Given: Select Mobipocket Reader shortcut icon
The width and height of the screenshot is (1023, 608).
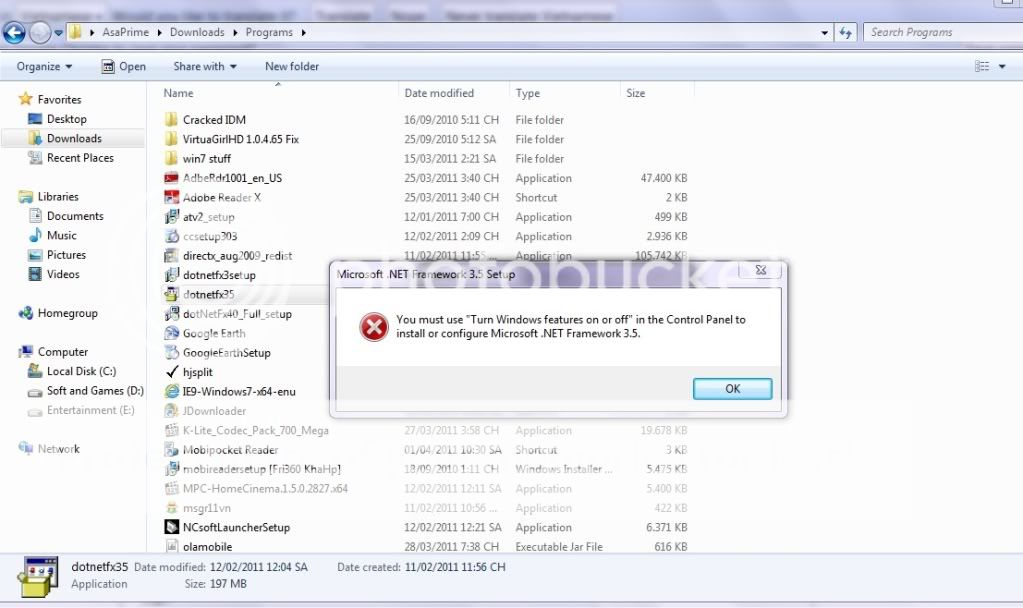Looking at the screenshot, I should (x=171, y=449).
